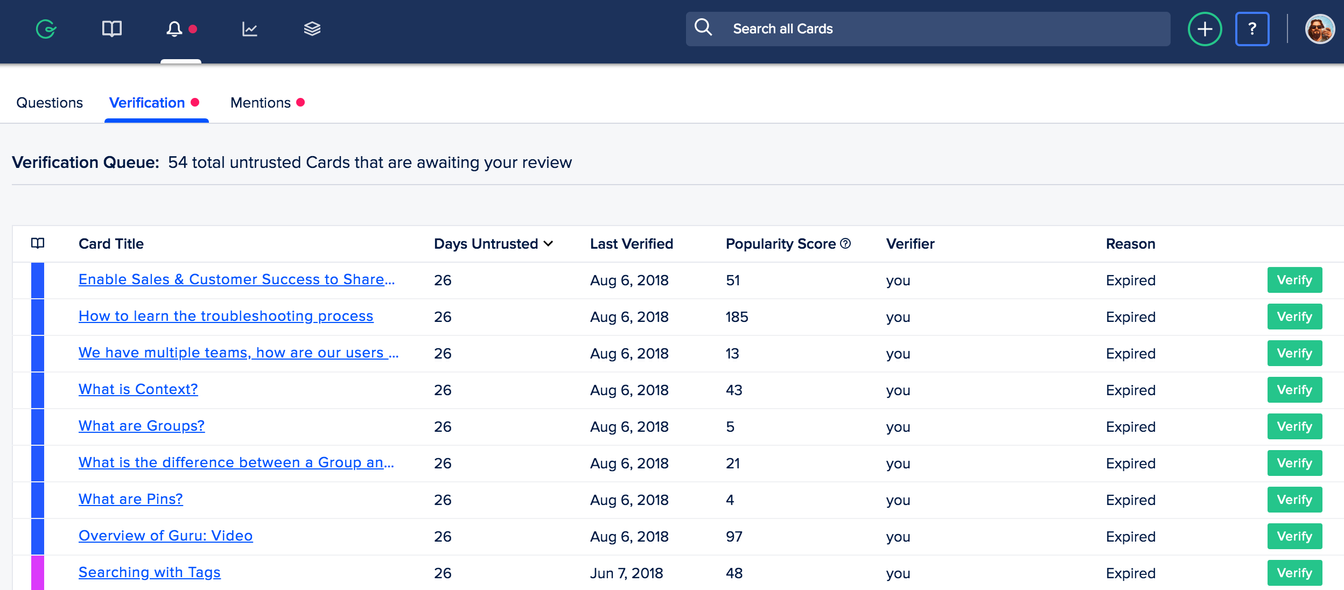Click the Verifier column header
This screenshot has width=1344, height=590.
pyautogui.click(x=910, y=244)
